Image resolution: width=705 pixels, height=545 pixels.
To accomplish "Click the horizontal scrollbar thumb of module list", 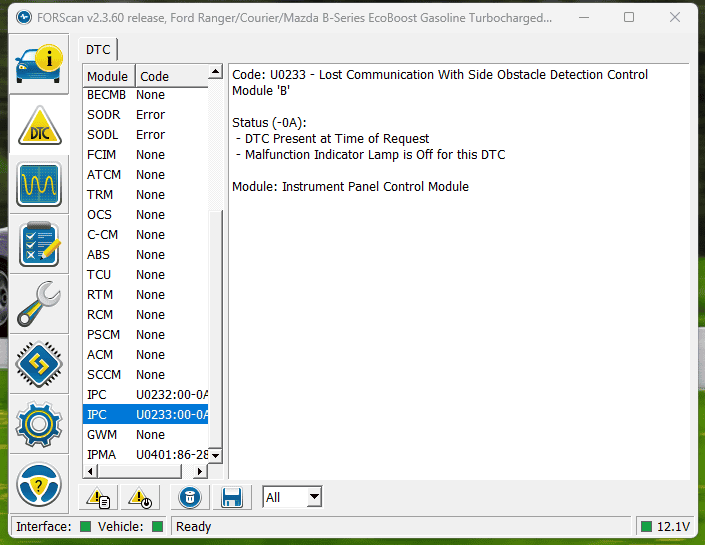I will 139,471.
